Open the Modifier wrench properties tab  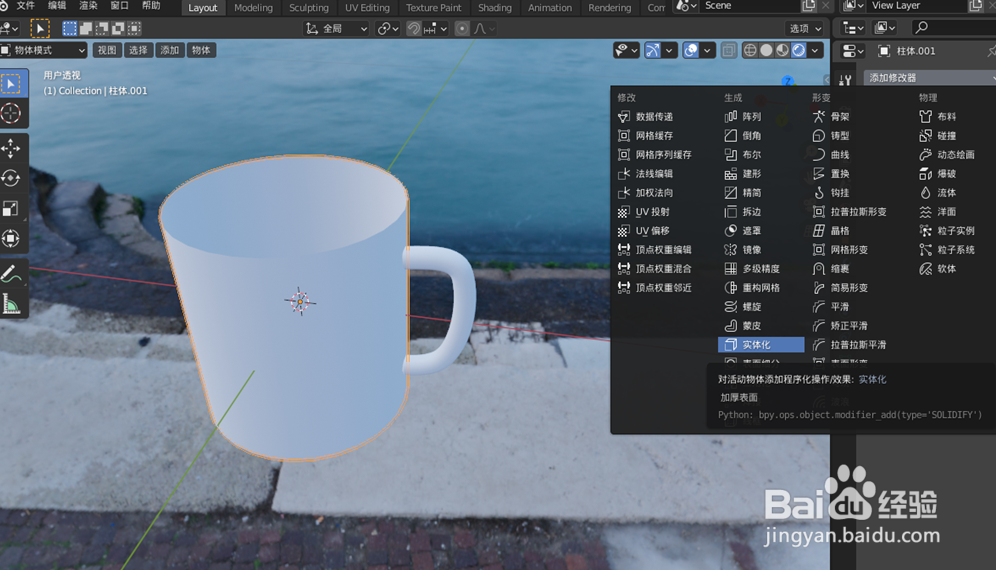[x=845, y=81]
